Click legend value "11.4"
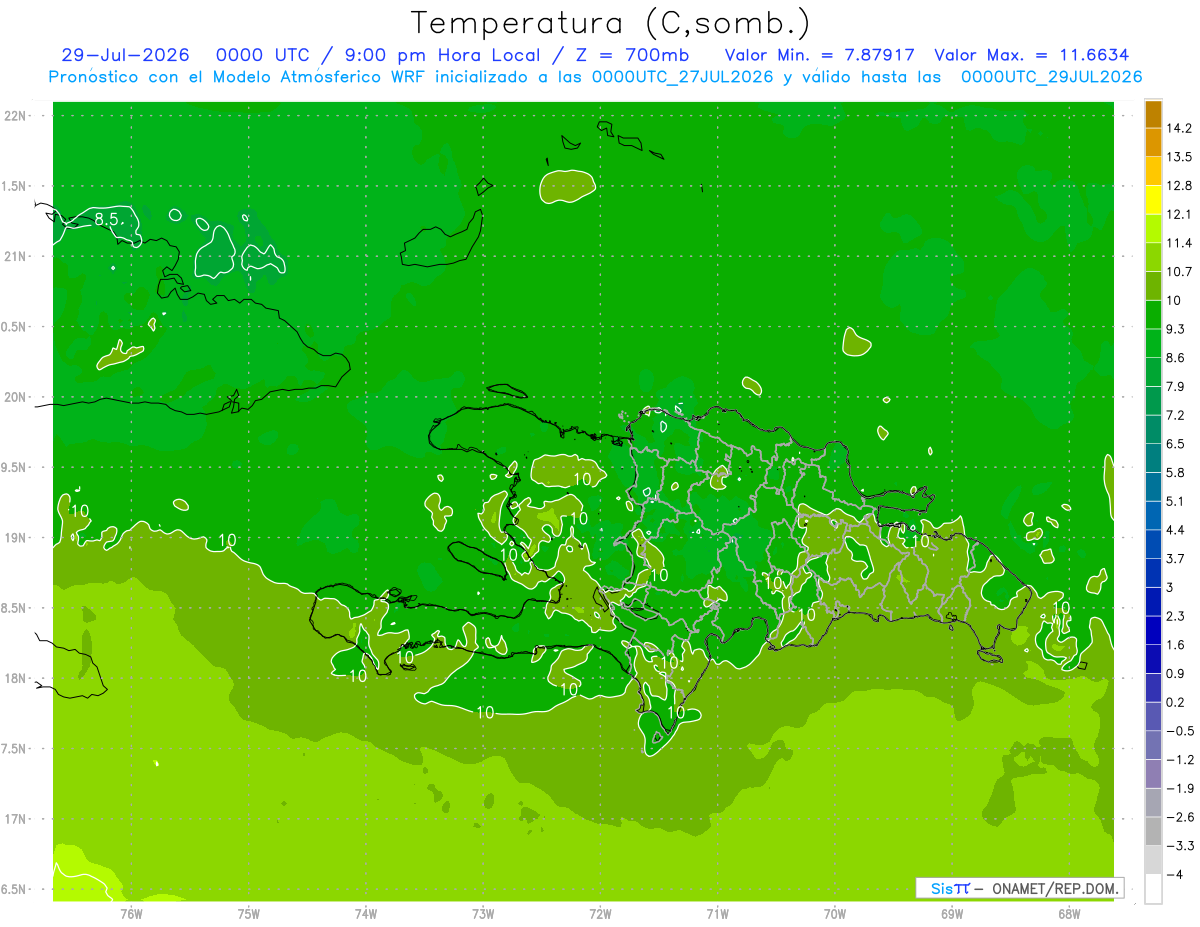 click(1179, 243)
